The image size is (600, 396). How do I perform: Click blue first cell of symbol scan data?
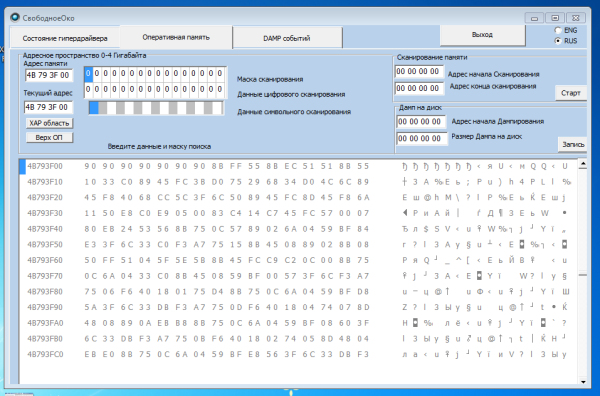tap(94, 108)
